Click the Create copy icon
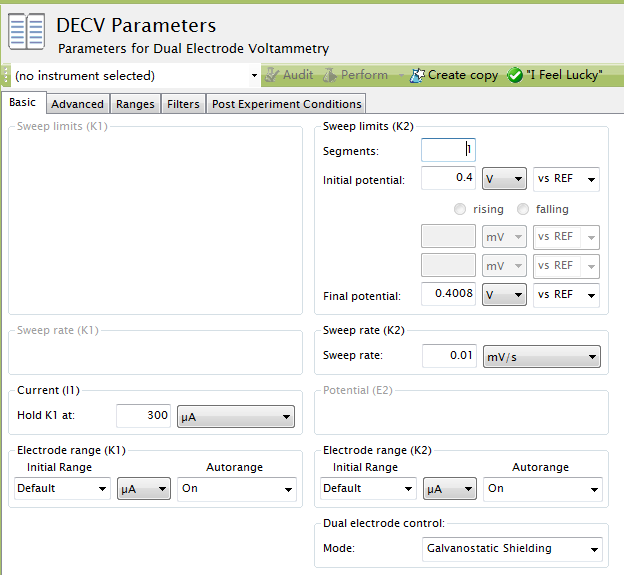Screen dimensions: 624x575 [x=417, y=75]
